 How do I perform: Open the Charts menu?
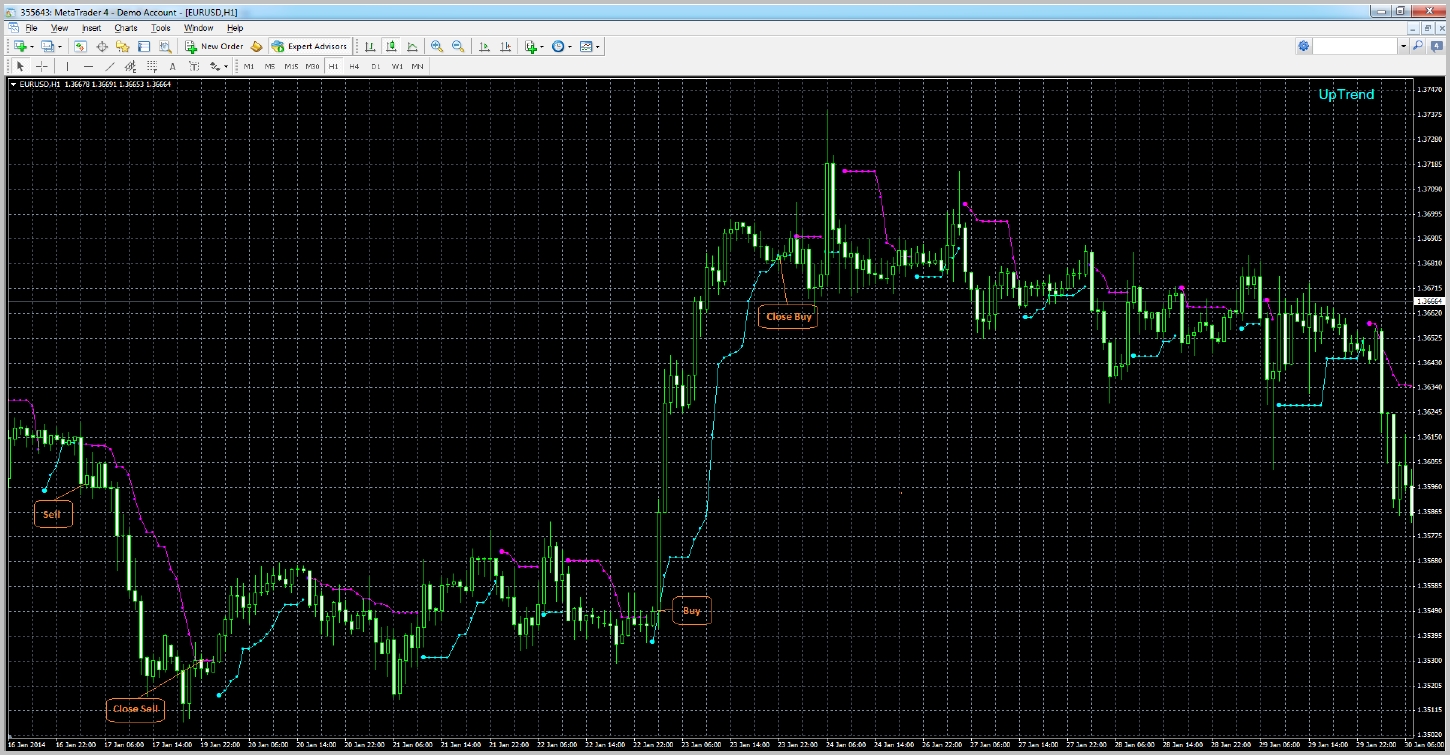(125, 28)
